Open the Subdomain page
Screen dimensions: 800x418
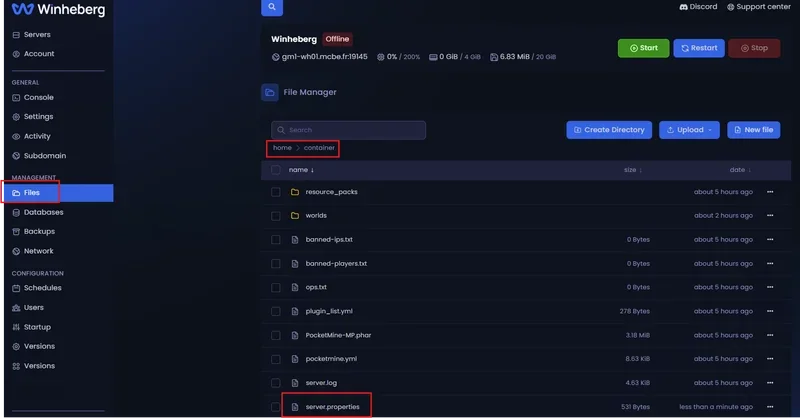(x=39, y=156)
